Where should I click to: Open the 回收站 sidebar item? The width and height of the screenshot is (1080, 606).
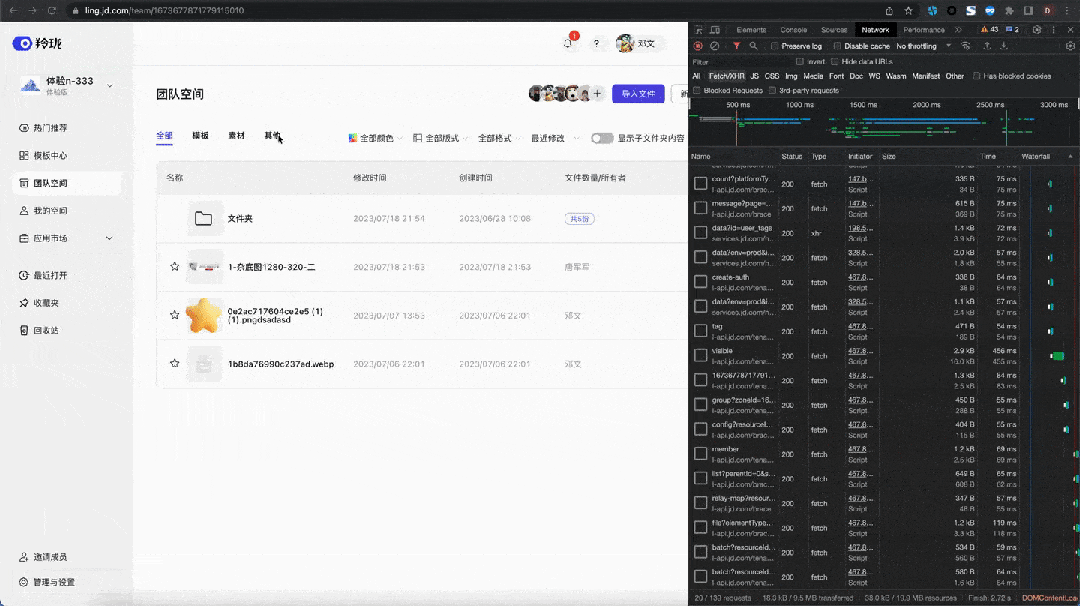click(48, 330)
